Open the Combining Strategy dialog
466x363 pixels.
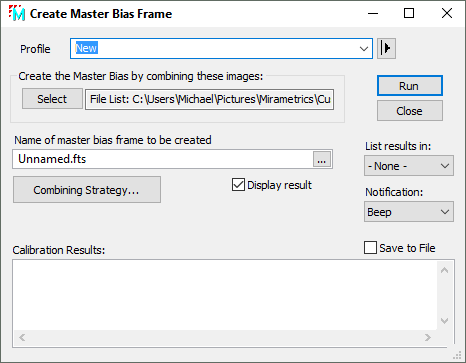[87, 190]
